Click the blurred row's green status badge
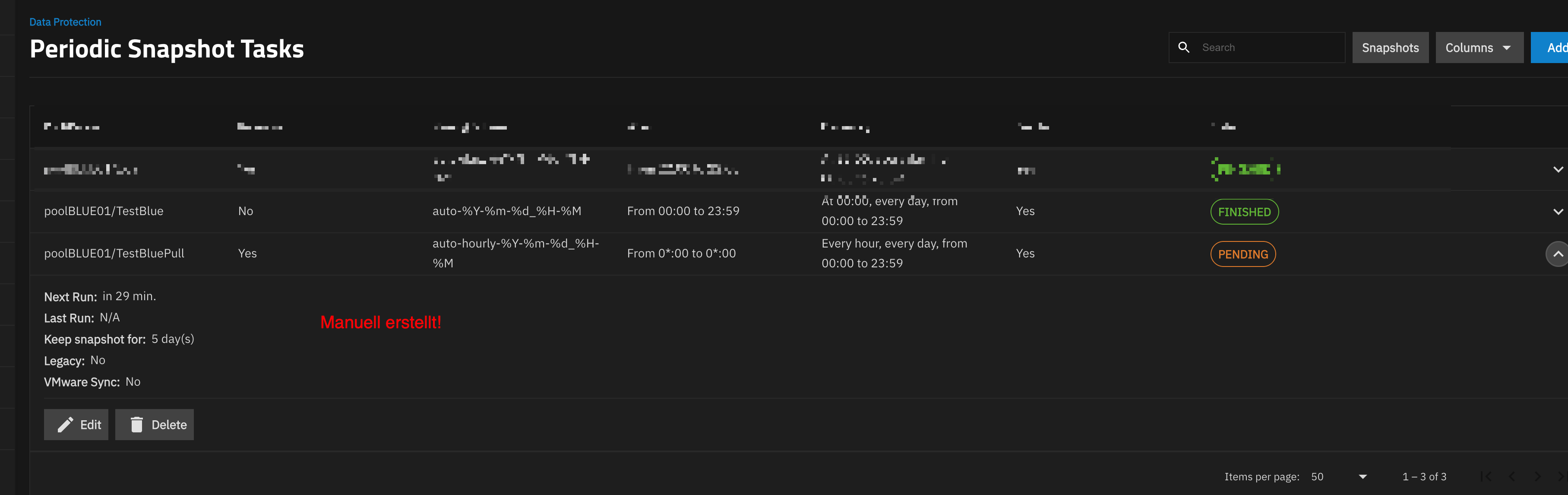This screenshot has height=495, width=1568. click(1244, 169)
